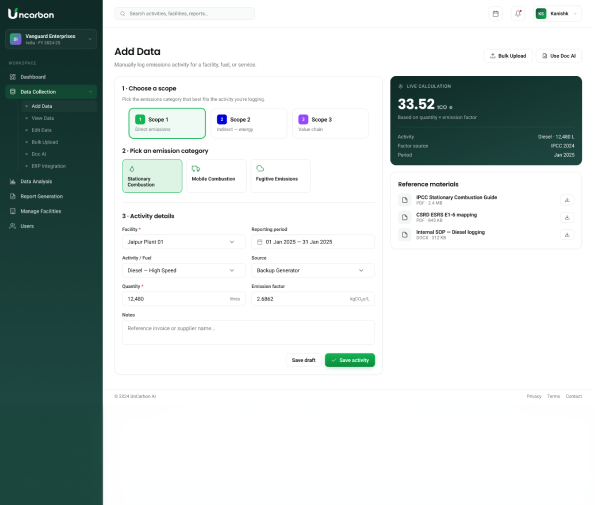The image size is (595, 505).
Task: Download Internal SOP Diesel logging document
Action: coord(567,235)
